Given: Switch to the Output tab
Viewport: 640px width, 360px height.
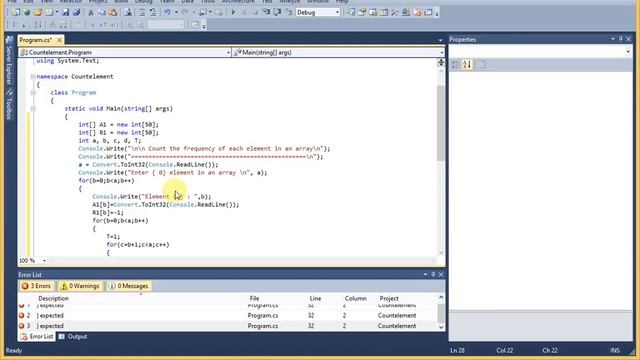Looking at the screenshot, I should [x=73, y=336].
